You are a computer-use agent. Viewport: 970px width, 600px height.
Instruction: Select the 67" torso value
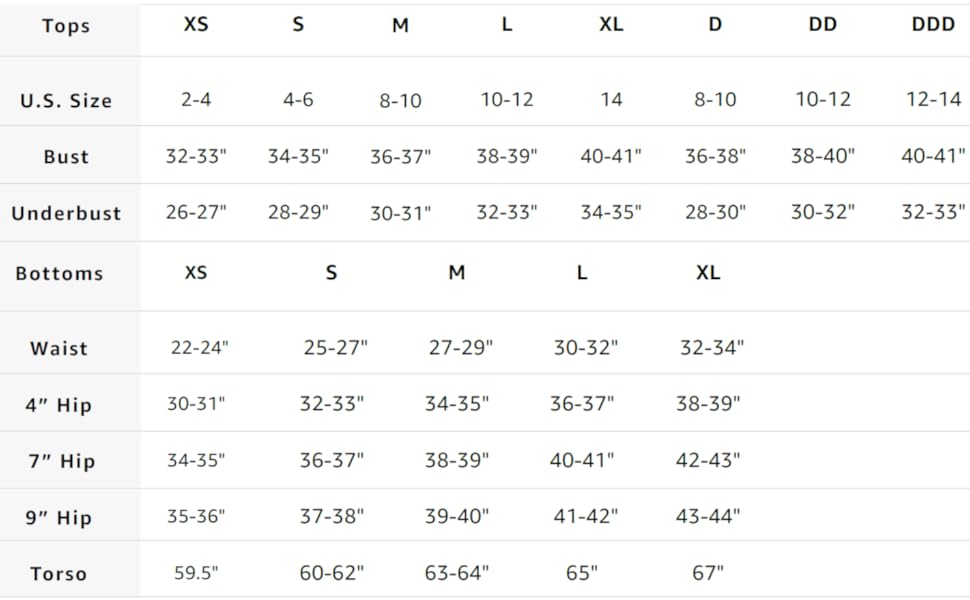708,573
